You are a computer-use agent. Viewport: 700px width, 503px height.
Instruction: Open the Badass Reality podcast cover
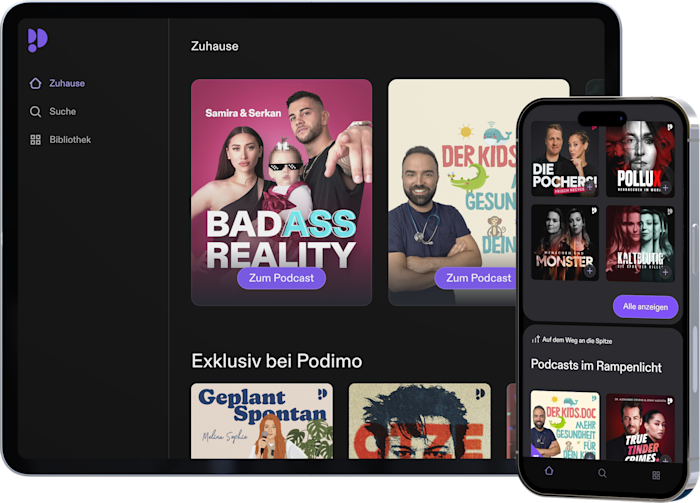[281, 192]
